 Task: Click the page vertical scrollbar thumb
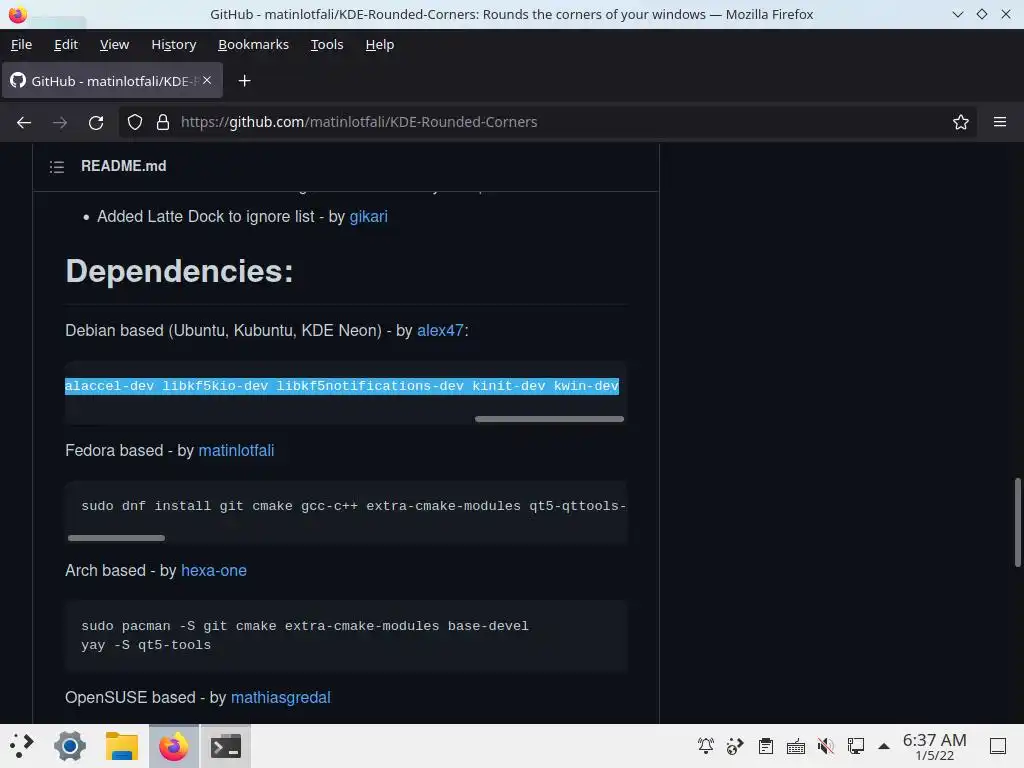pyautogui.click(x=1017, y=522)
